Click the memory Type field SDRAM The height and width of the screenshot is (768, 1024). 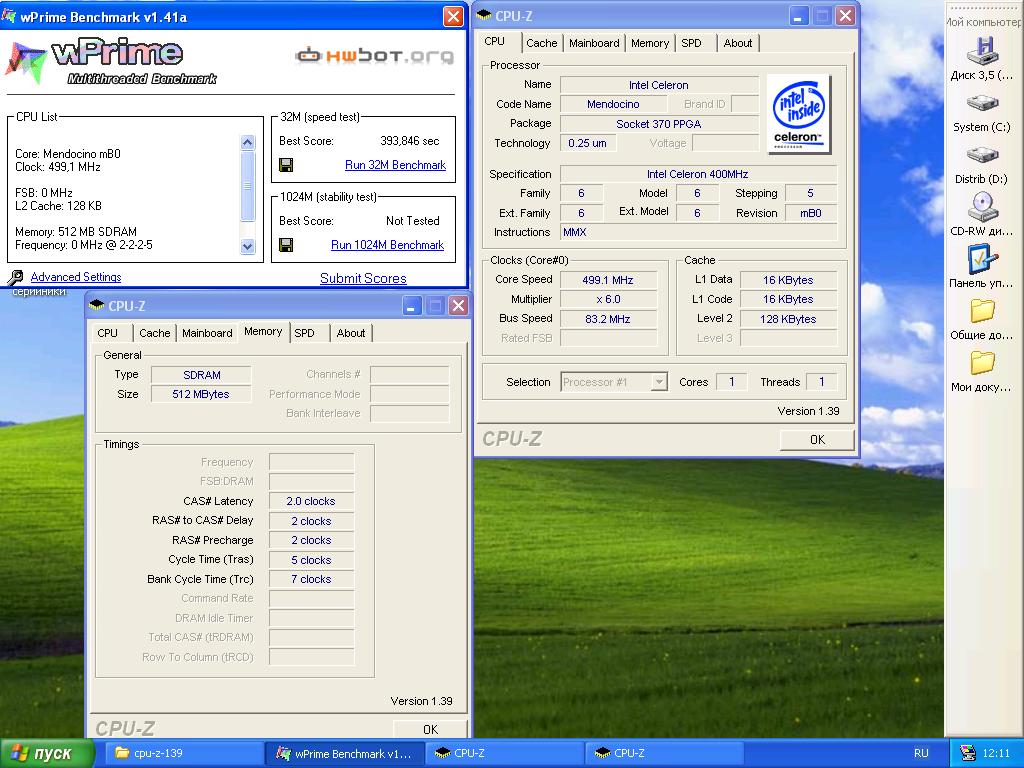tap(201, 375)
